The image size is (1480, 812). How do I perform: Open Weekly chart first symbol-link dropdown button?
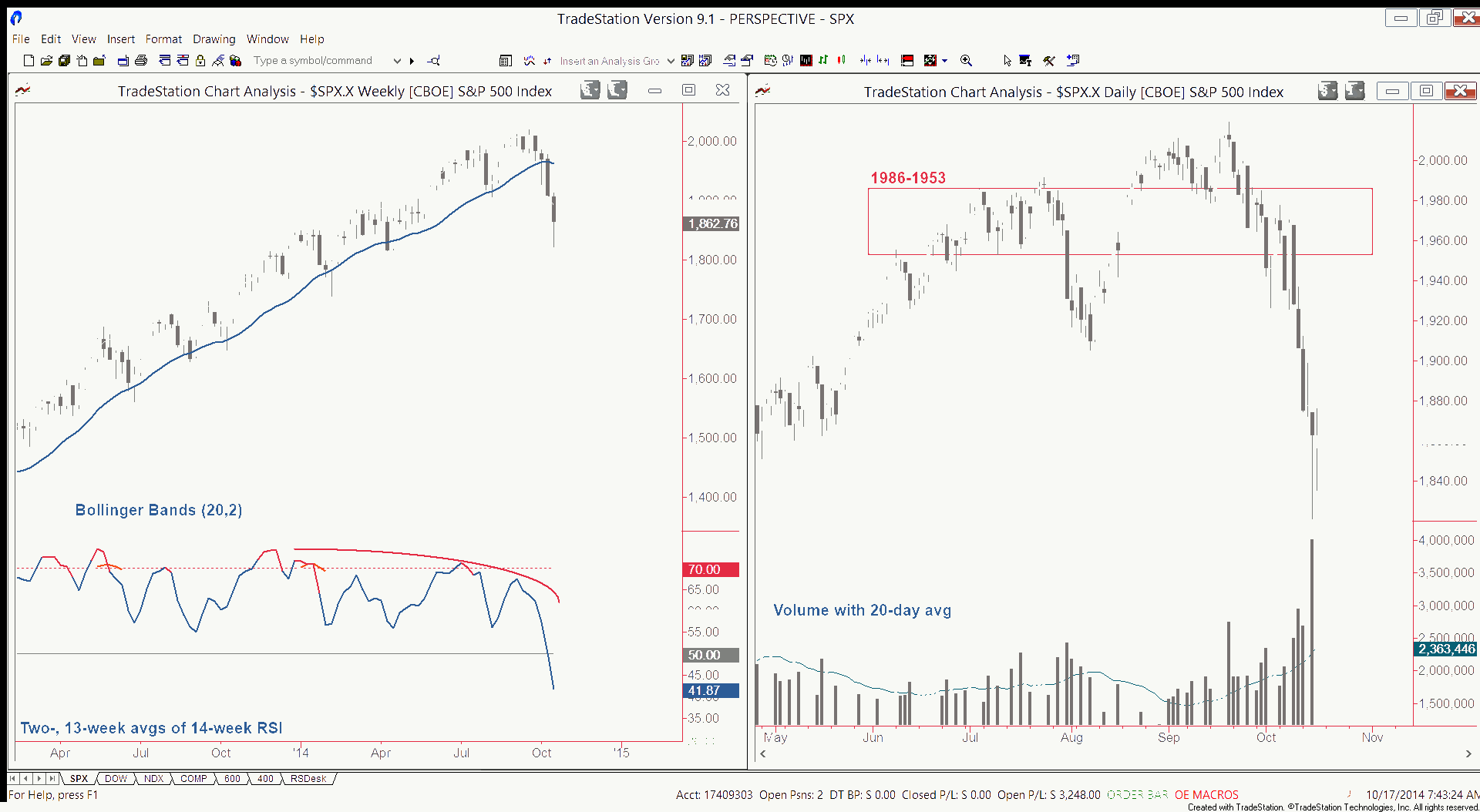(x=590, y=90)
